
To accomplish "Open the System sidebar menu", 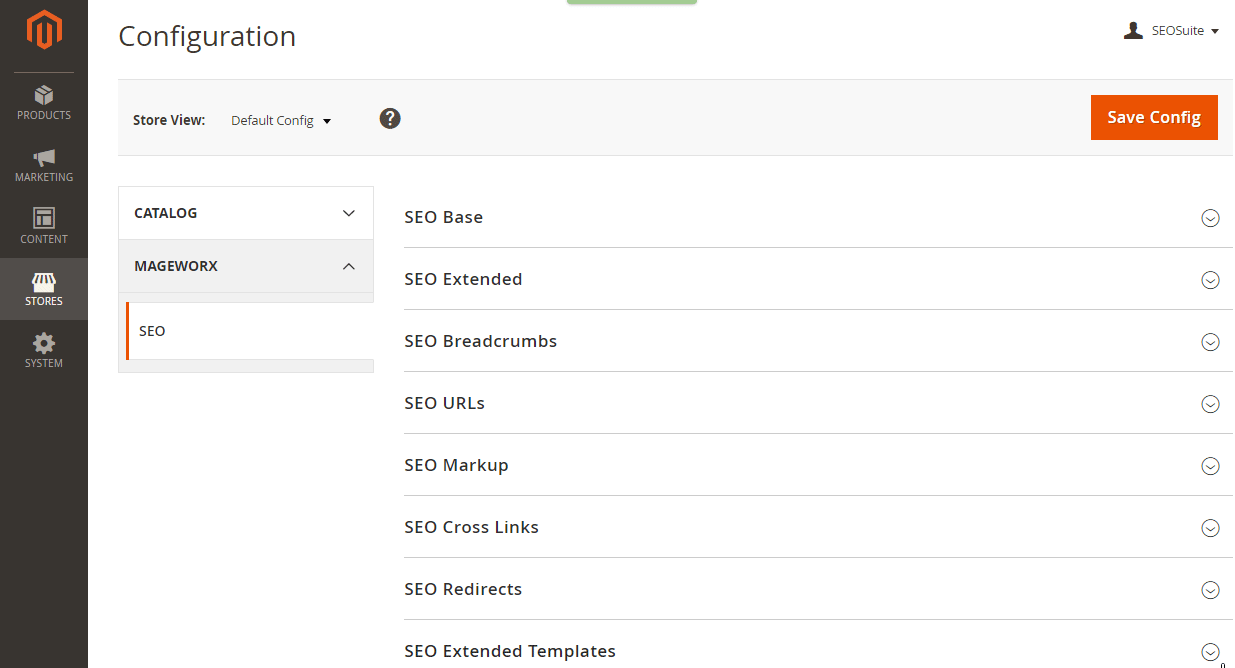I will [x=44, y=351].
